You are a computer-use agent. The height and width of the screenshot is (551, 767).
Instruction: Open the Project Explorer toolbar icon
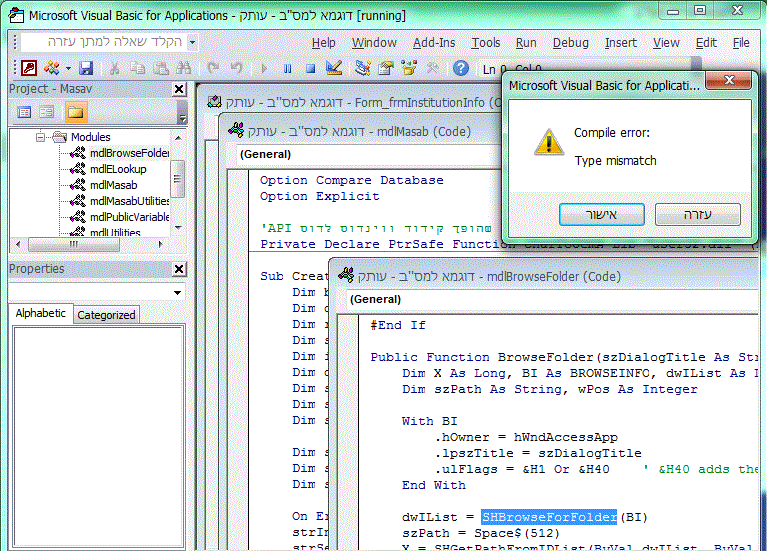tap(362, 68)
